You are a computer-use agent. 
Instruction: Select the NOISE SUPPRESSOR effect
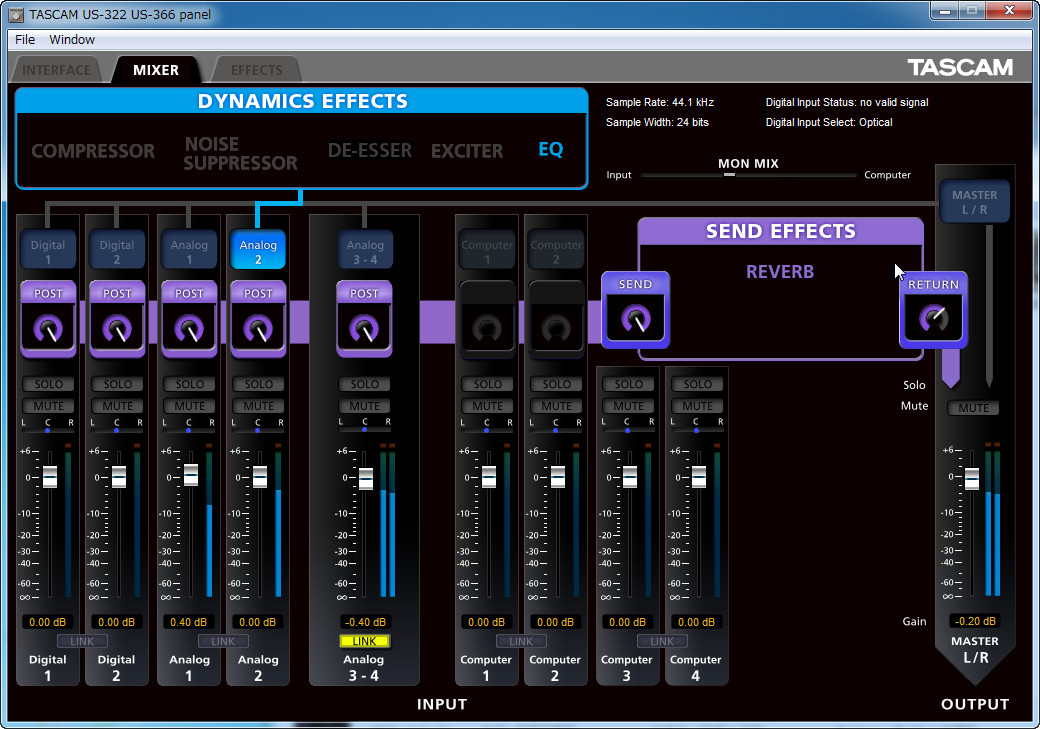coord(240,153)
